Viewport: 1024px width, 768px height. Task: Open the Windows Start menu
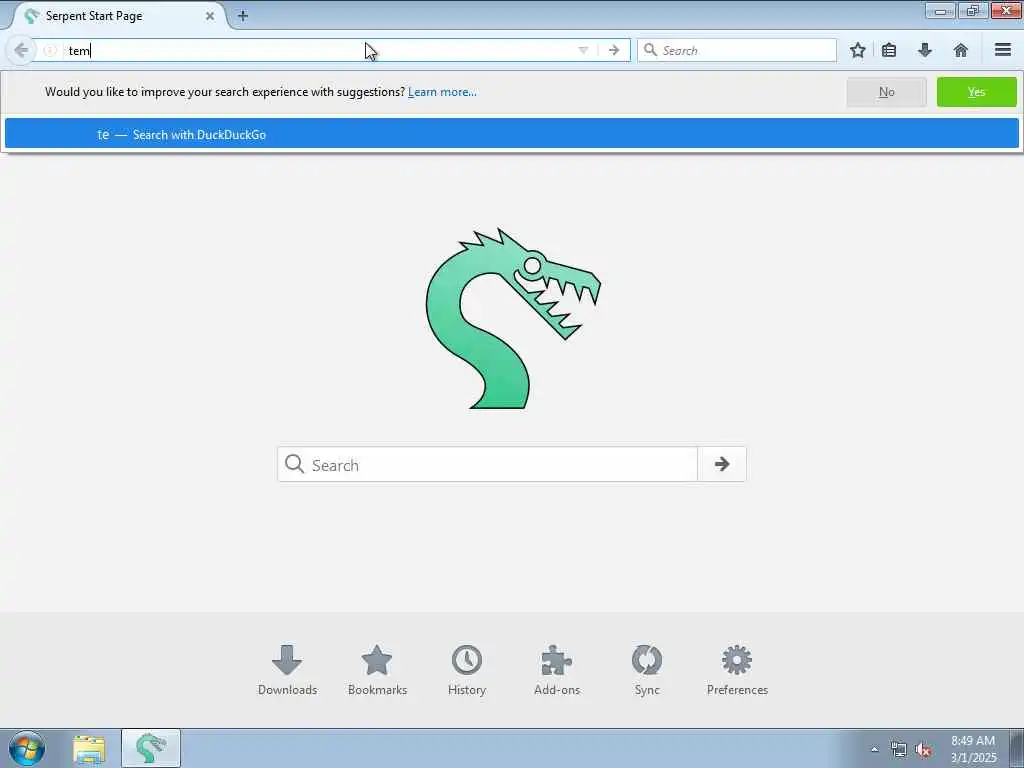(27, 748)
